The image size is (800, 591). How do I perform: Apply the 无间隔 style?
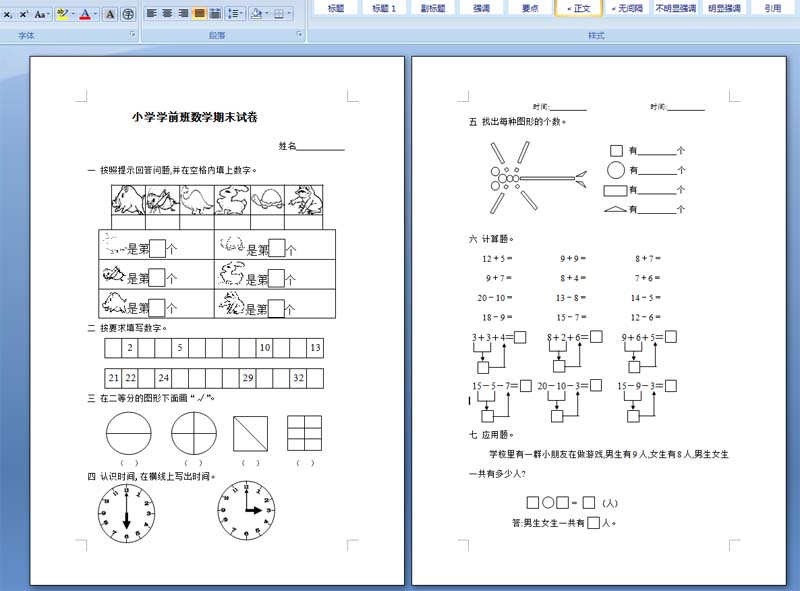click(x=627, y=8)
